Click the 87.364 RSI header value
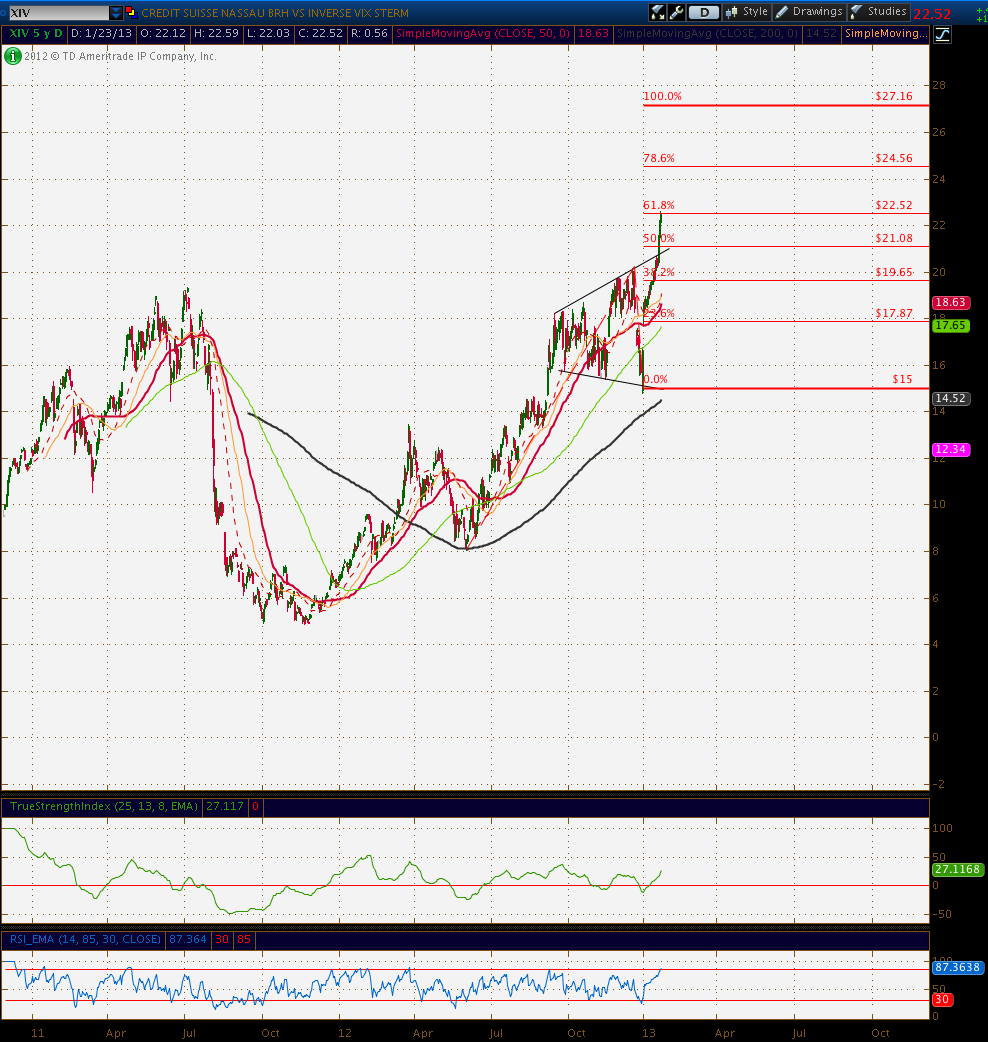The image size is (988, 1042). pos(188,939)
